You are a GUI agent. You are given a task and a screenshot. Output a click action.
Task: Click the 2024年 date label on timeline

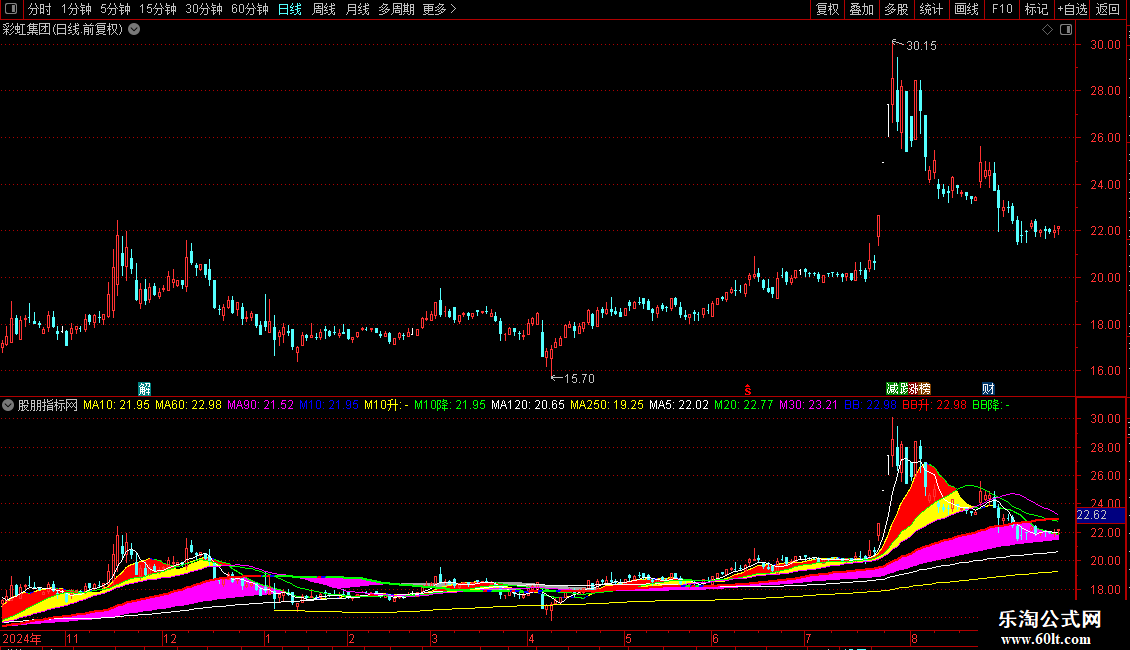click(22, 638)
